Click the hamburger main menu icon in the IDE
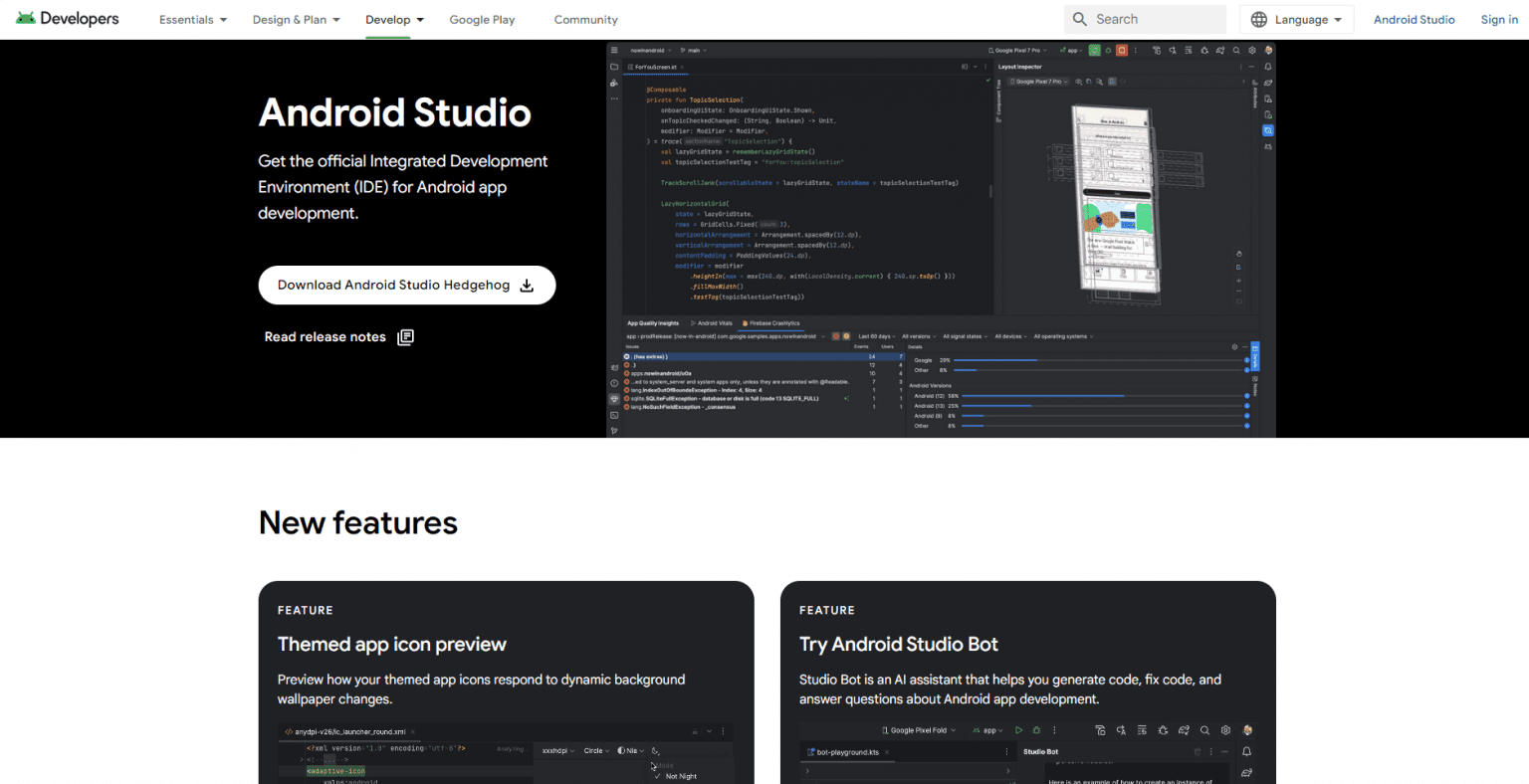 (614, 50)
